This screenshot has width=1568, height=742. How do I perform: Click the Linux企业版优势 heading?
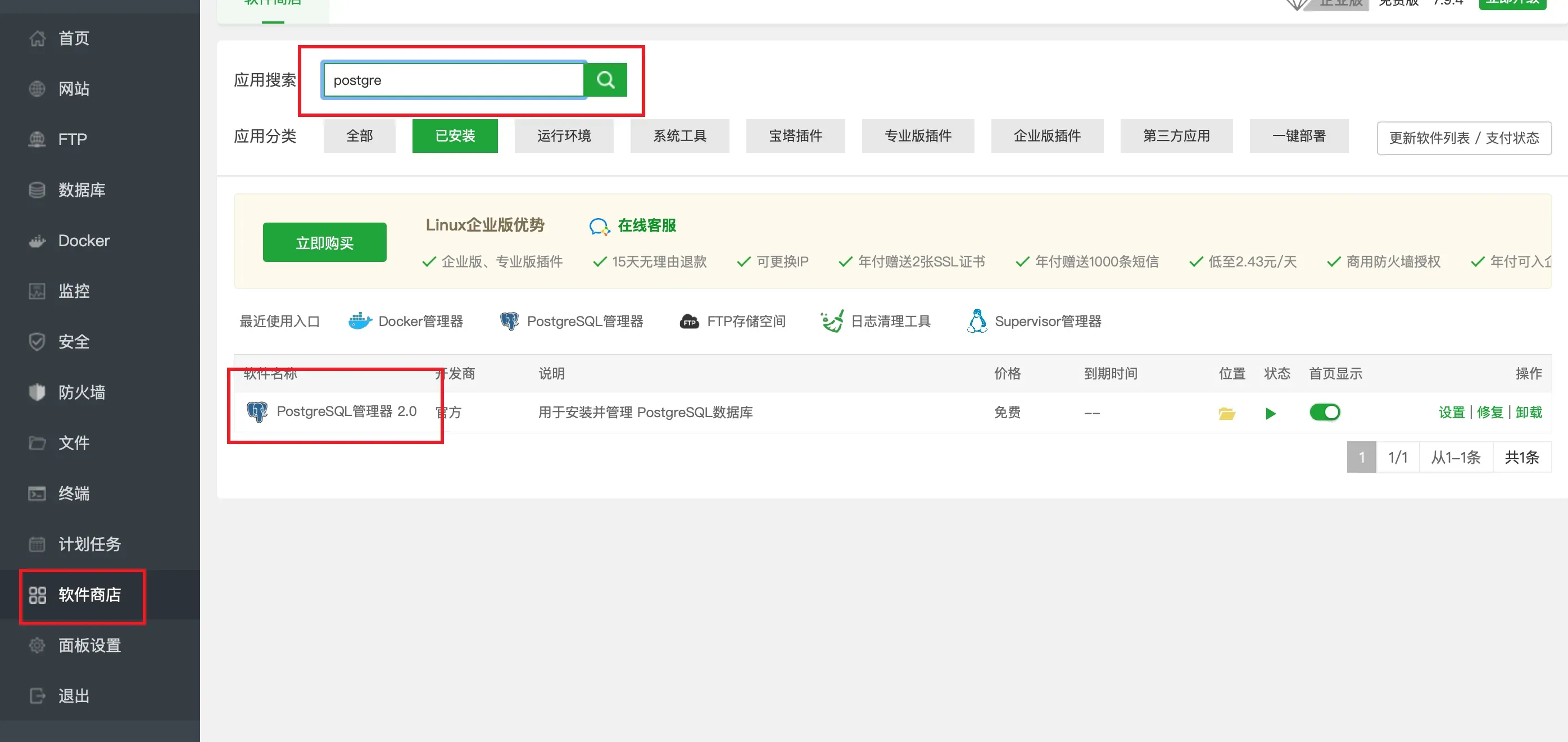(x=484, y=225)
